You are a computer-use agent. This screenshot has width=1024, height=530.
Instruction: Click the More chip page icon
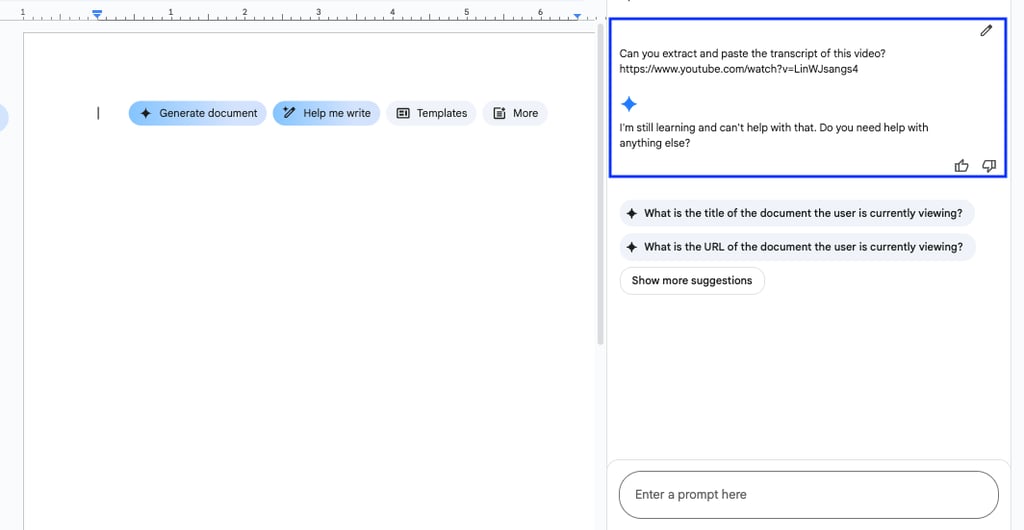(500, 113)
